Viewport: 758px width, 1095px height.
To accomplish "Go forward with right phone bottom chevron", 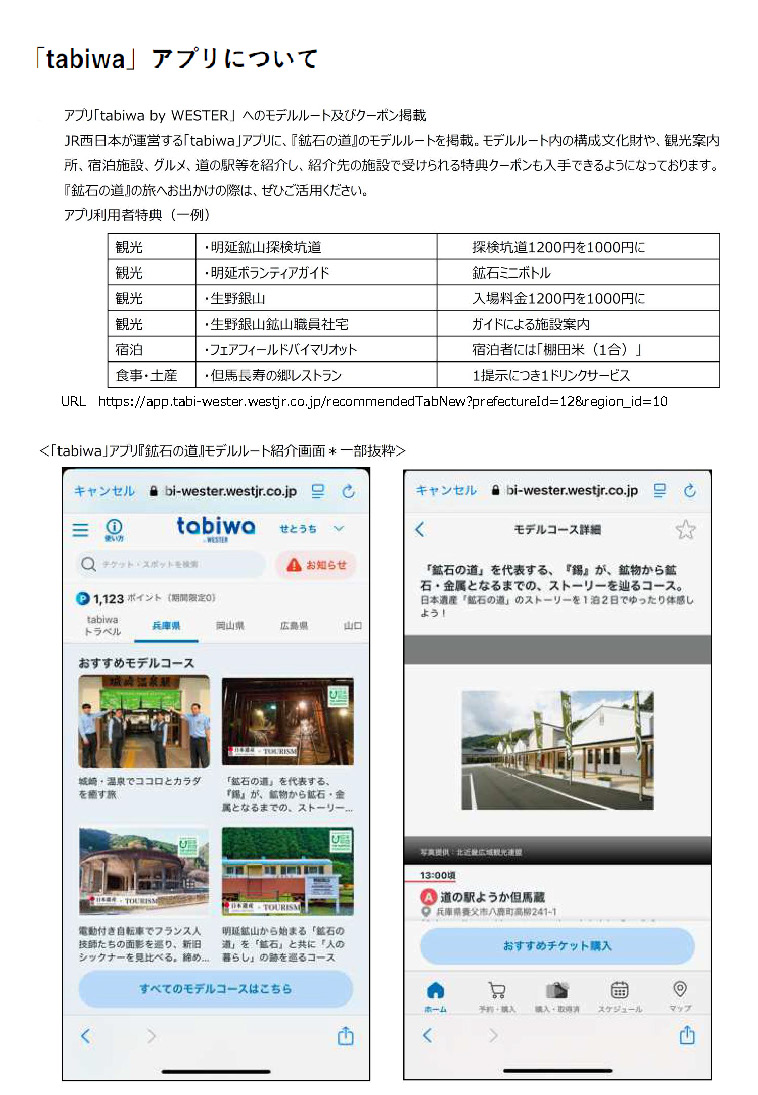I will [493, 1035].
